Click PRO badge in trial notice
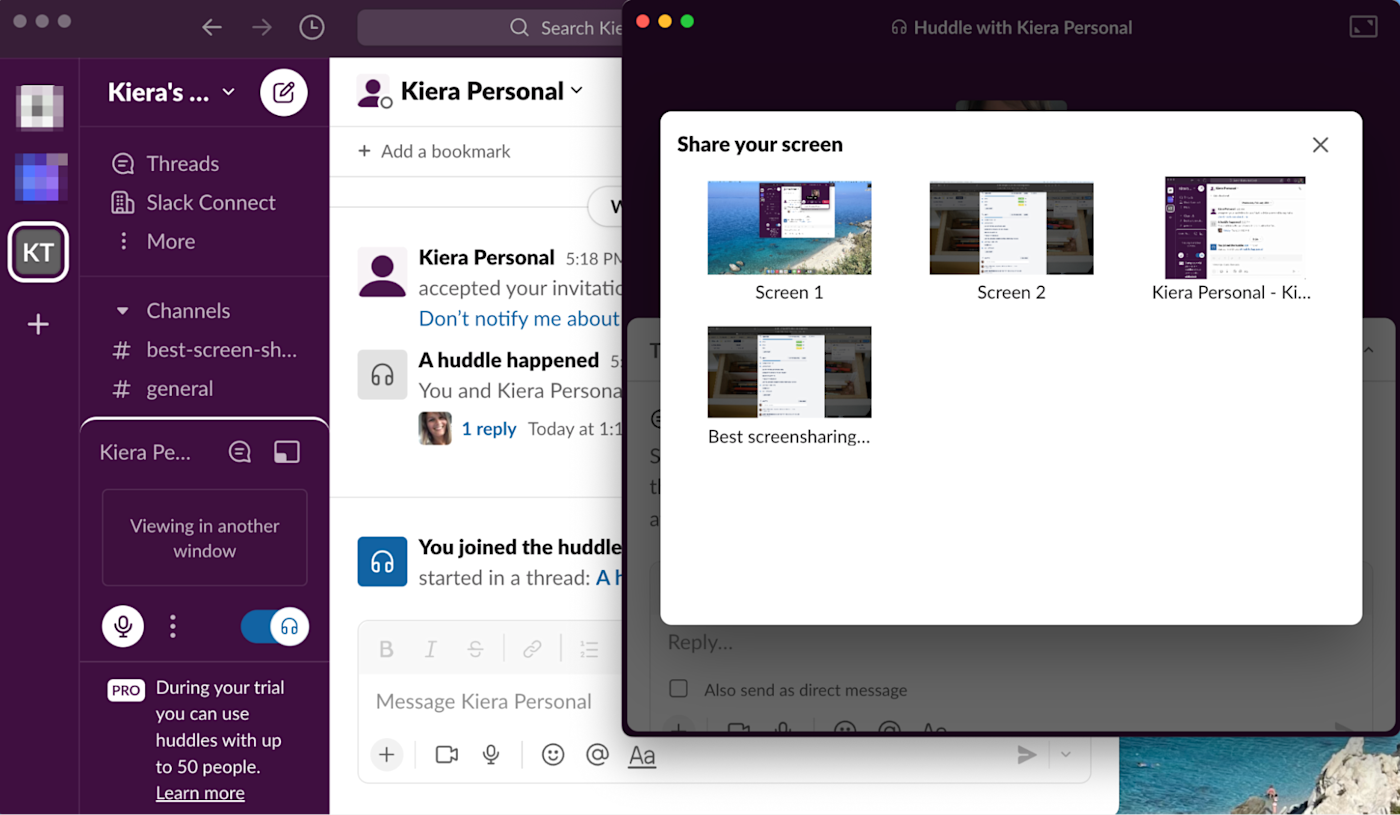Image resolution: width=1400 pixels, height=815 pixels. point(126,690)
